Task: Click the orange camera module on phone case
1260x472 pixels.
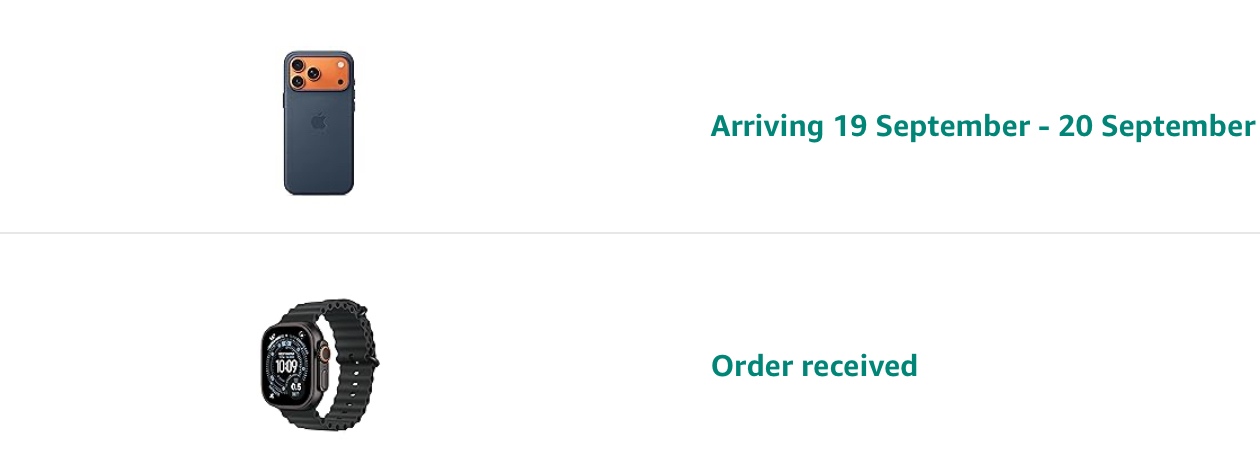Action: tap(318, 75)
